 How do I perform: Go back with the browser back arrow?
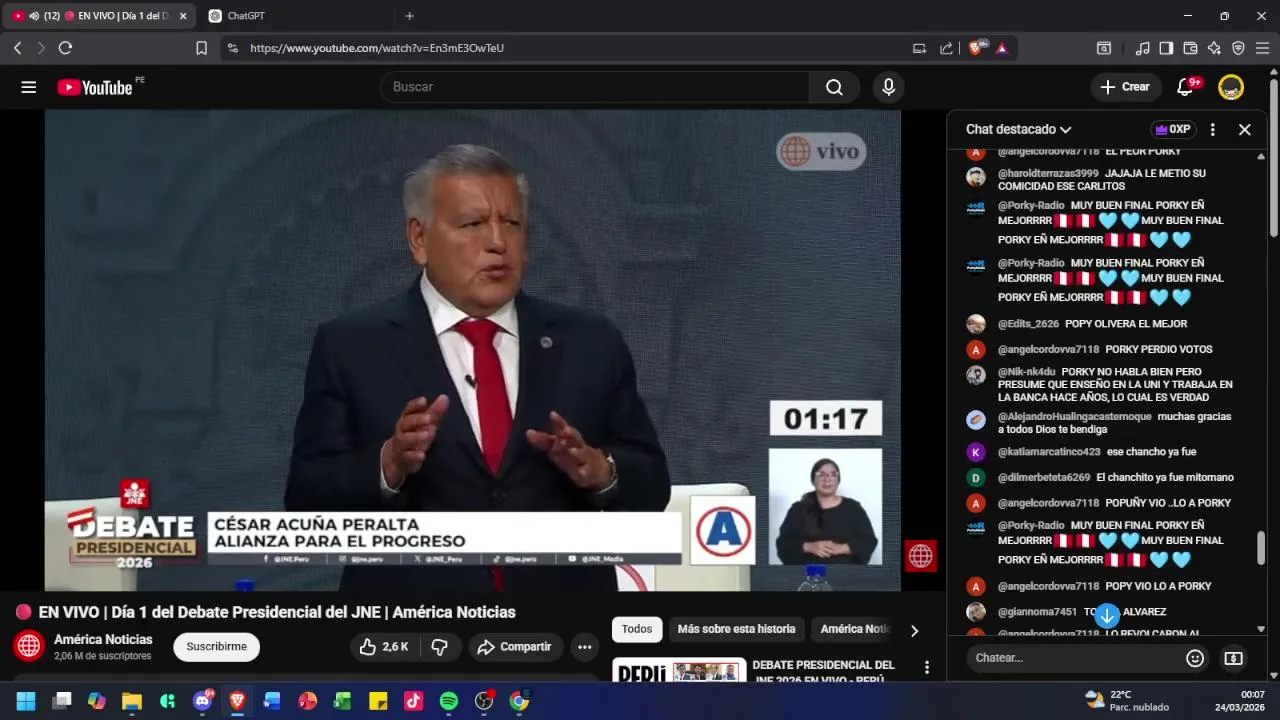click(x=17, y=47)
